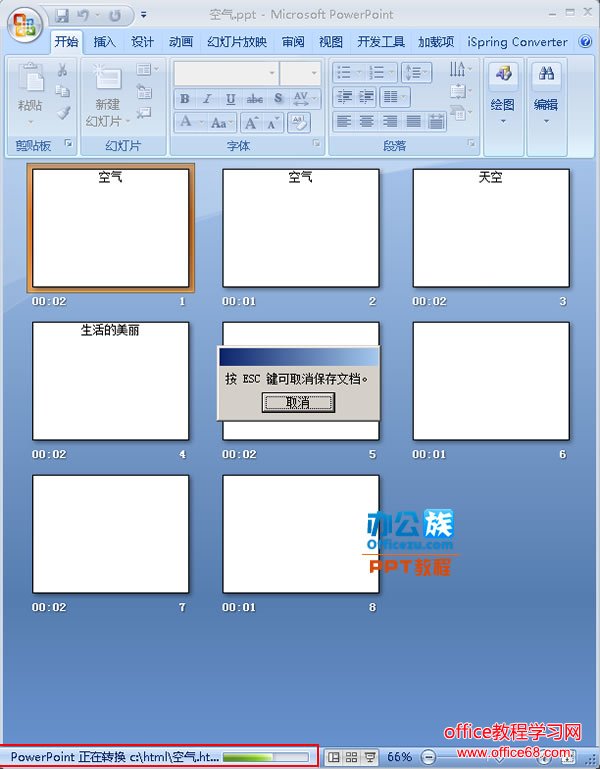Screen dimensions: 600x769
Task: Open the 段落 paragraph dialog launcher
Action: (471, 143)
